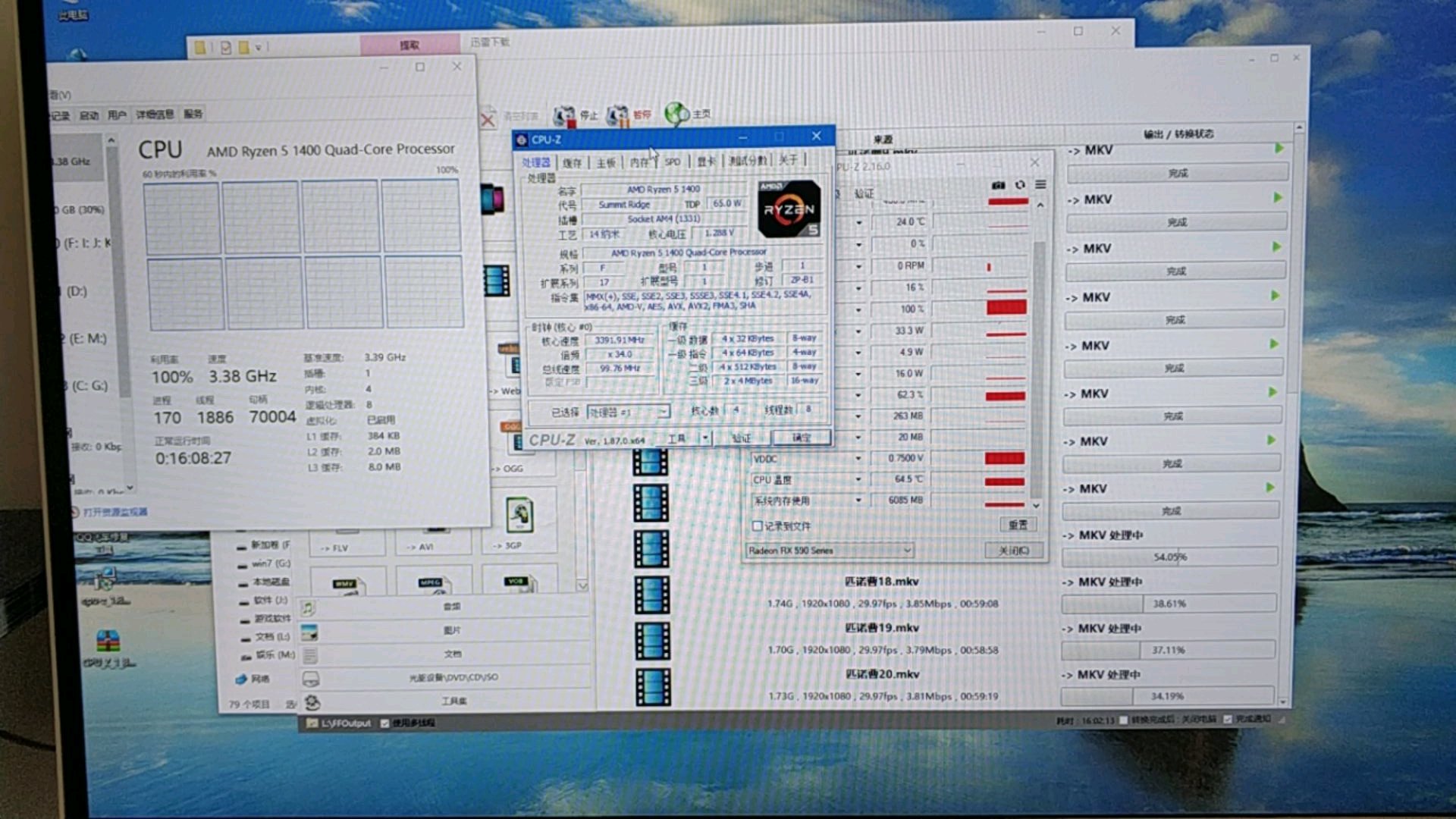1456x819 pixels.
Task: Click Ryzen 5 logo in CPU-Z
Action: click(x=789, y=209)
